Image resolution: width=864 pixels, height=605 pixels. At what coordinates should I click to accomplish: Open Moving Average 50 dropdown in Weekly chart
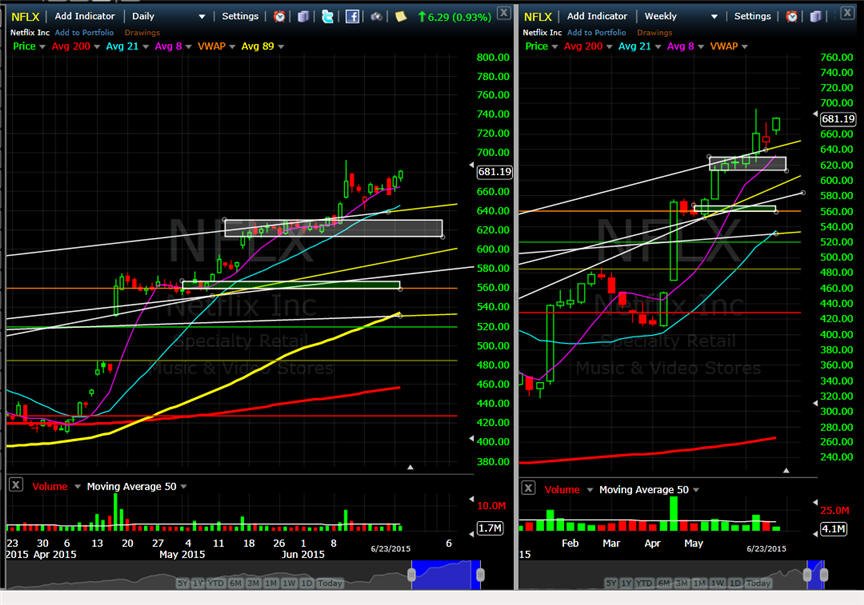pos(696,490)
